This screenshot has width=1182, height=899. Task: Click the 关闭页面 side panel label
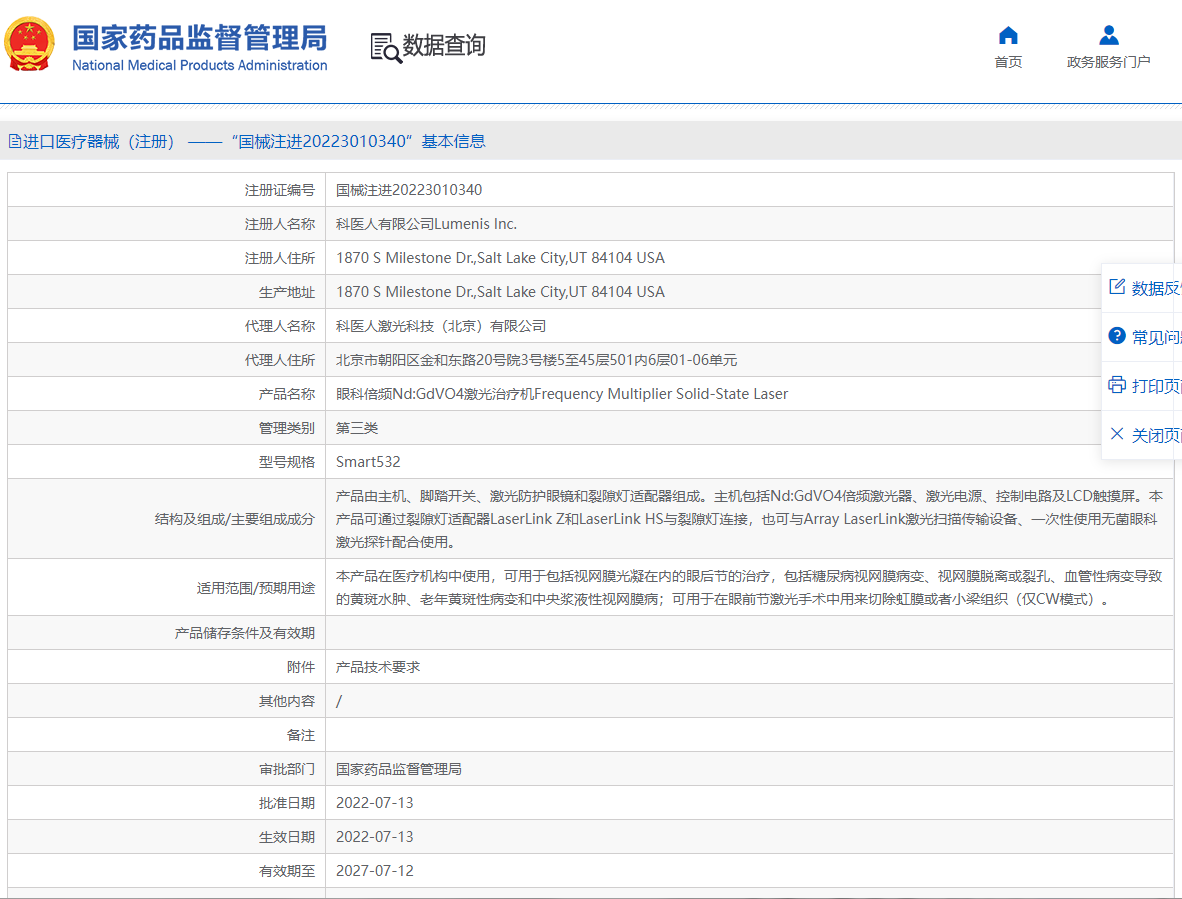tap(1156, 436)
